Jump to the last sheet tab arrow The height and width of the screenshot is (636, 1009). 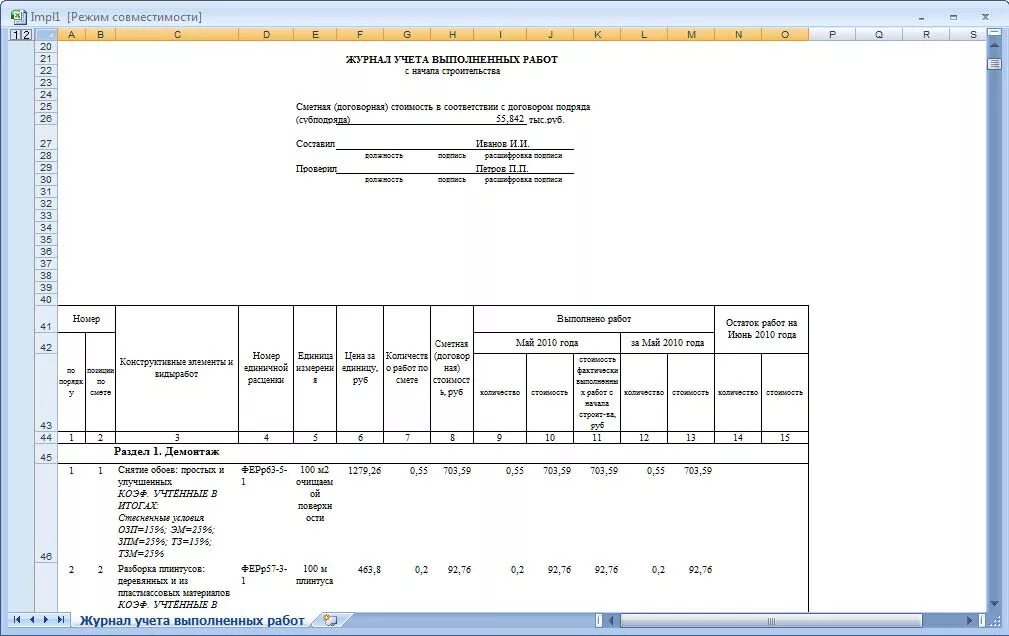click(60, 620)
